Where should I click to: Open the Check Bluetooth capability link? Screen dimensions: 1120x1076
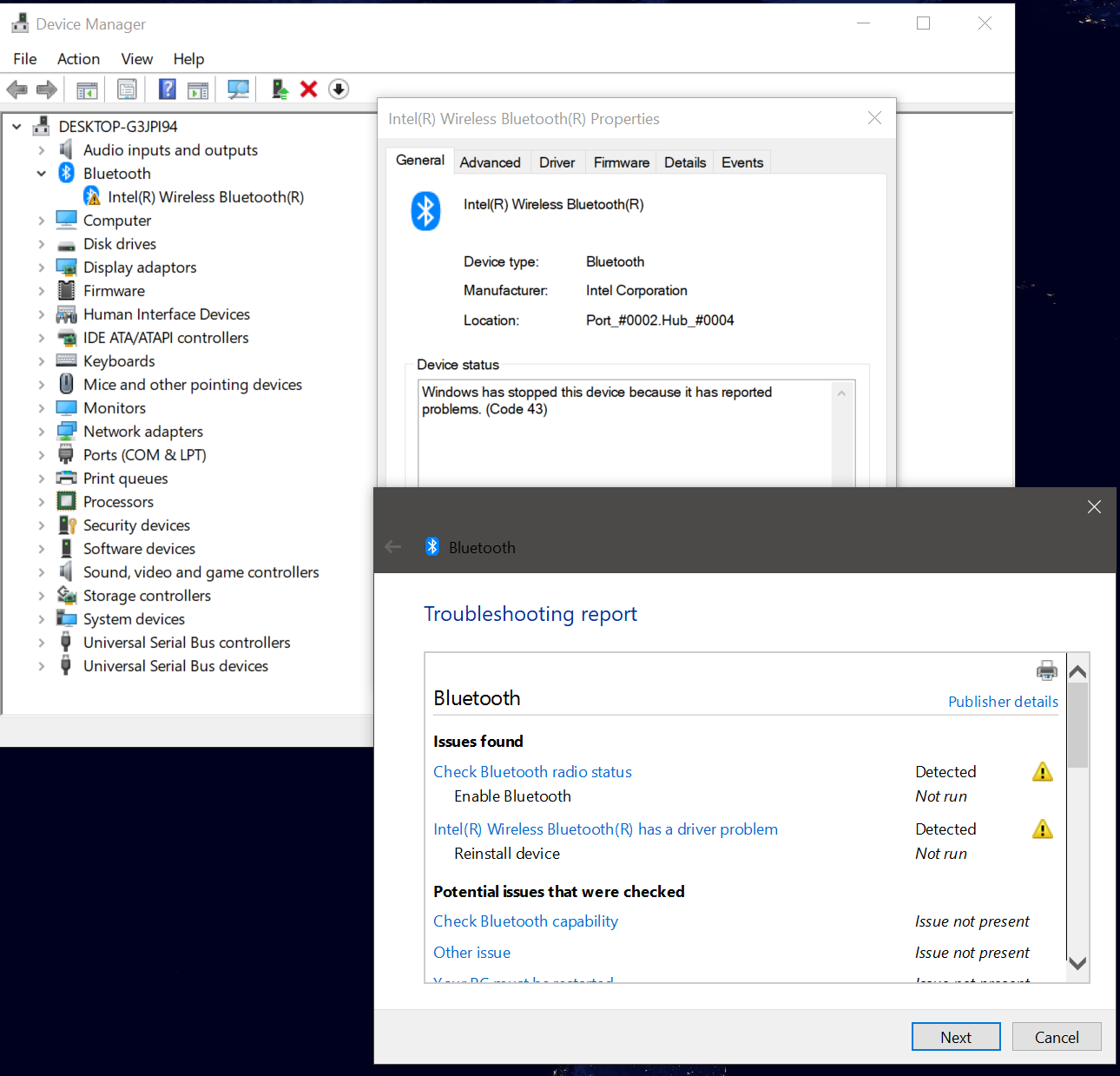click(525, 921)
